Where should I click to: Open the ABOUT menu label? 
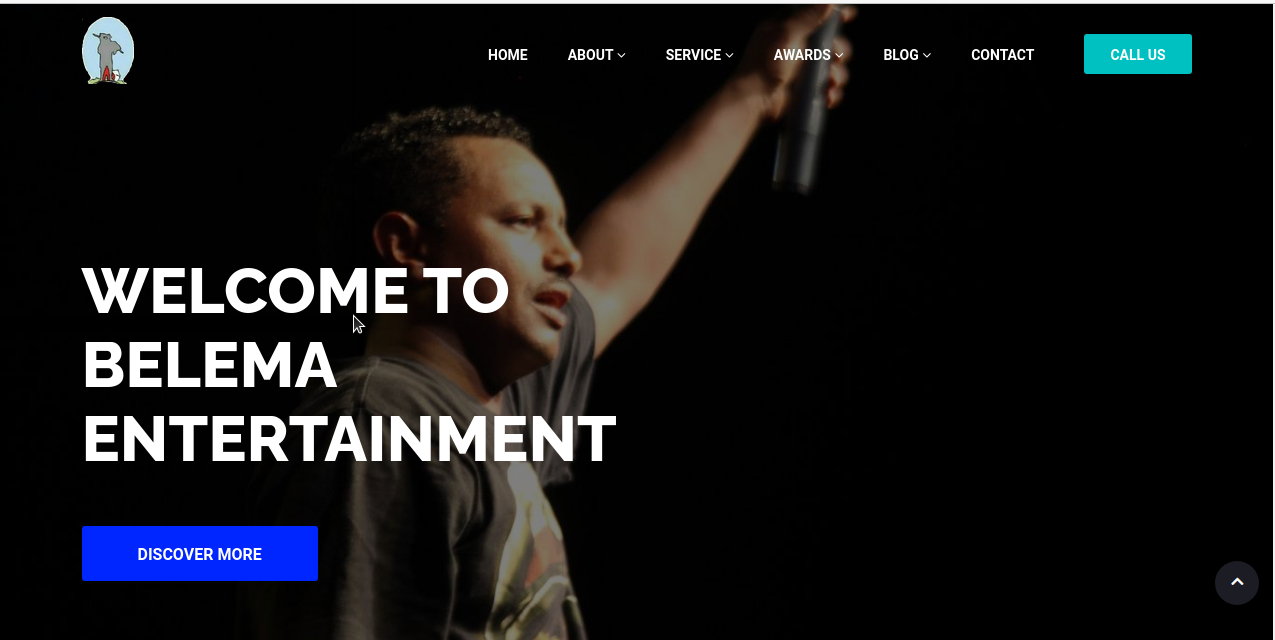[x=590, y=55]
